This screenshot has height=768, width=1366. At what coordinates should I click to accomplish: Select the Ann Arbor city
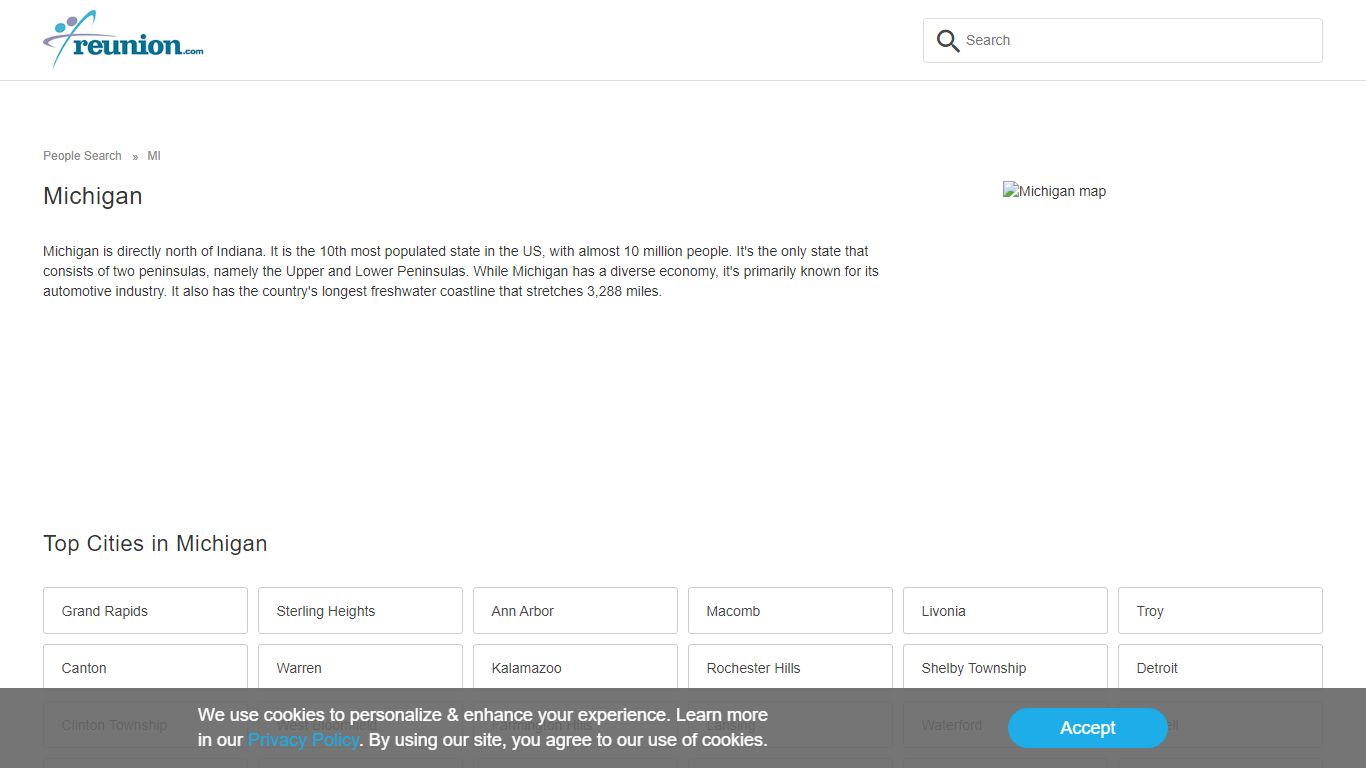click(575, 611)
